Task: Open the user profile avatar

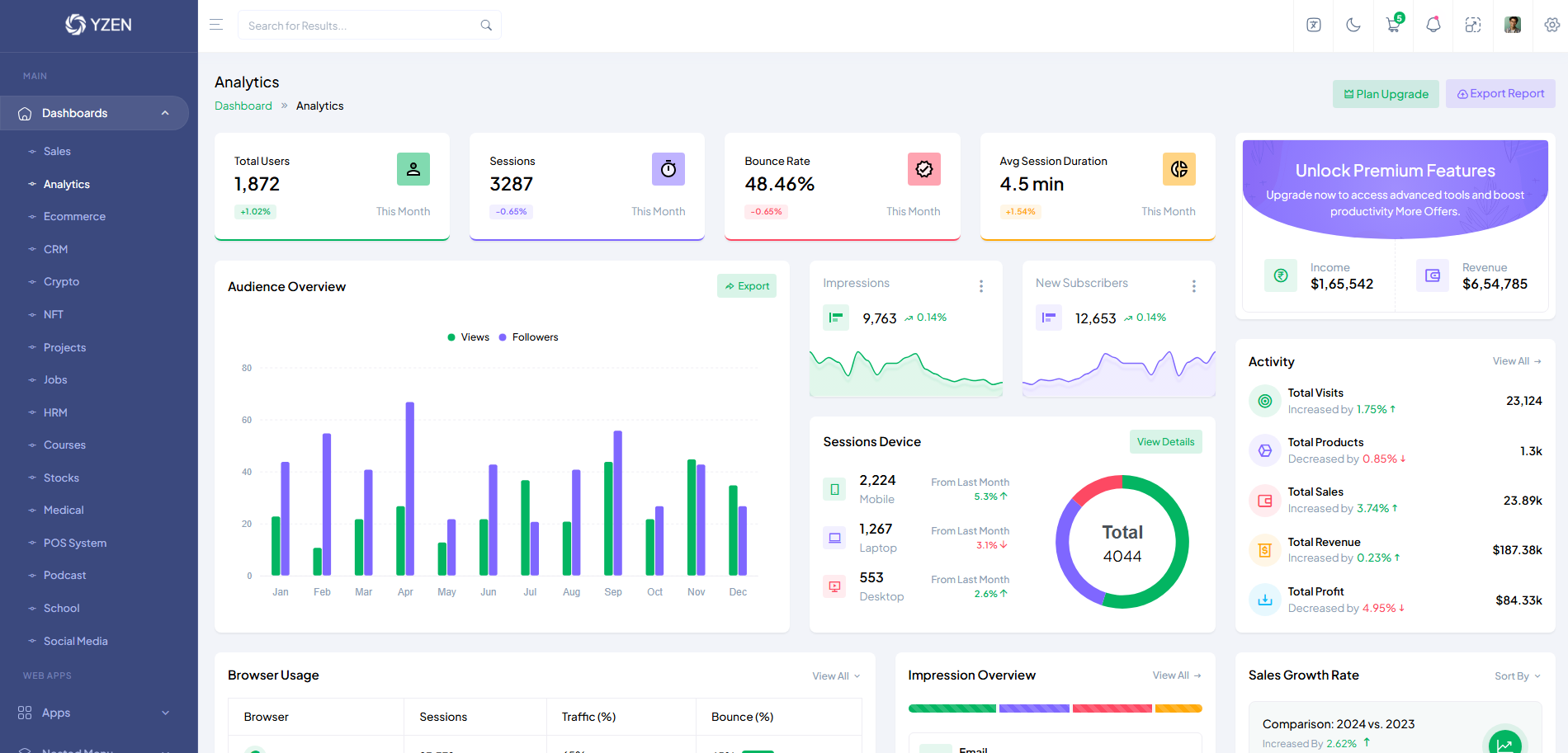Action: tap(1513, 25)
